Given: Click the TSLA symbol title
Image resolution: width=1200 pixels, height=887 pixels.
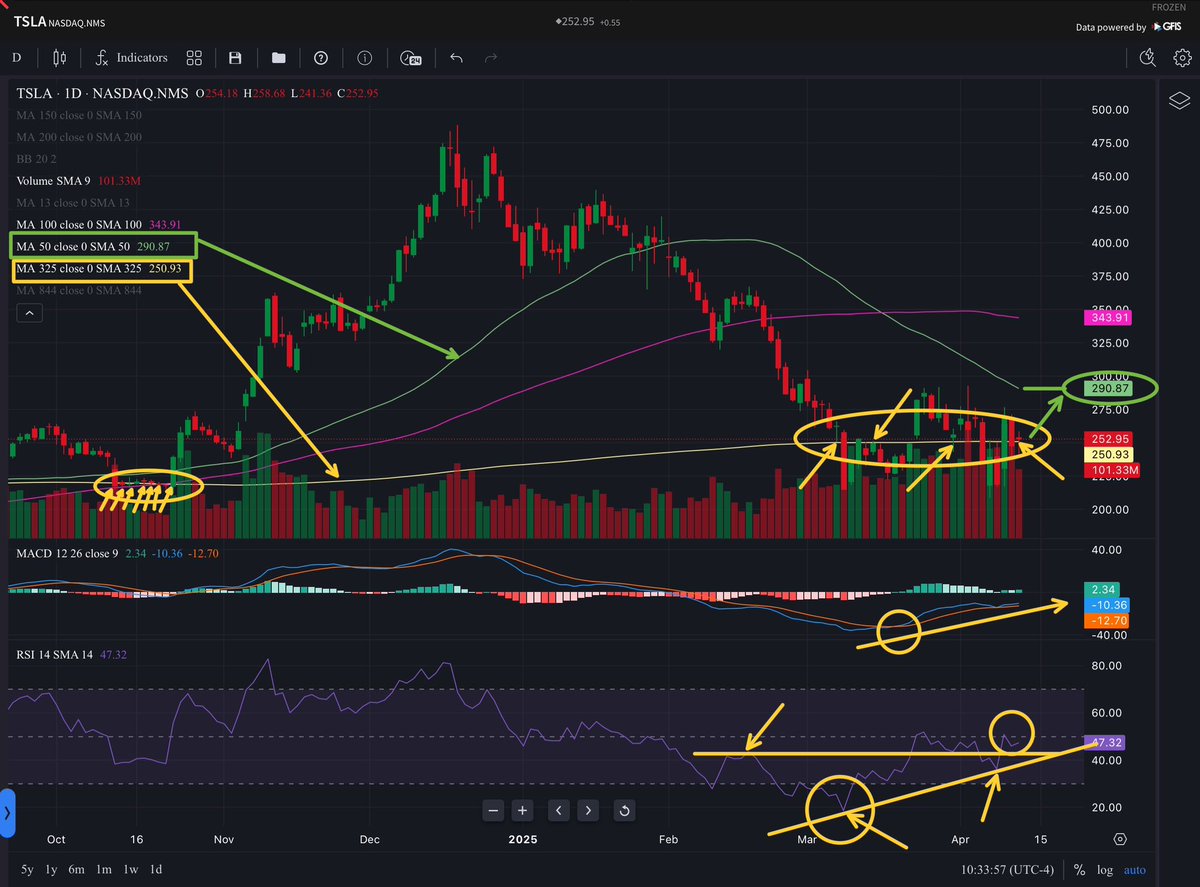Looking at the screenshot, I should 31,20.
